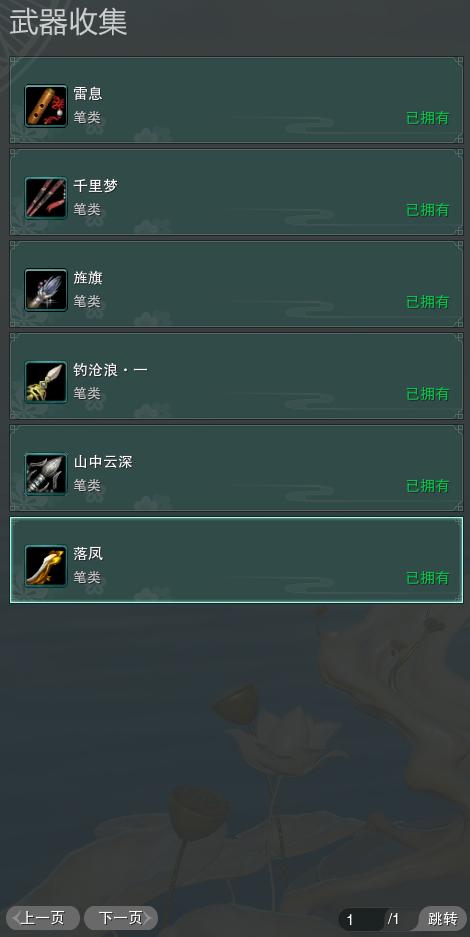This screenshot has width=470, height=937.
Task: Click 已拥有 status on 旌旗 row
Action: (x=428, y=302)
